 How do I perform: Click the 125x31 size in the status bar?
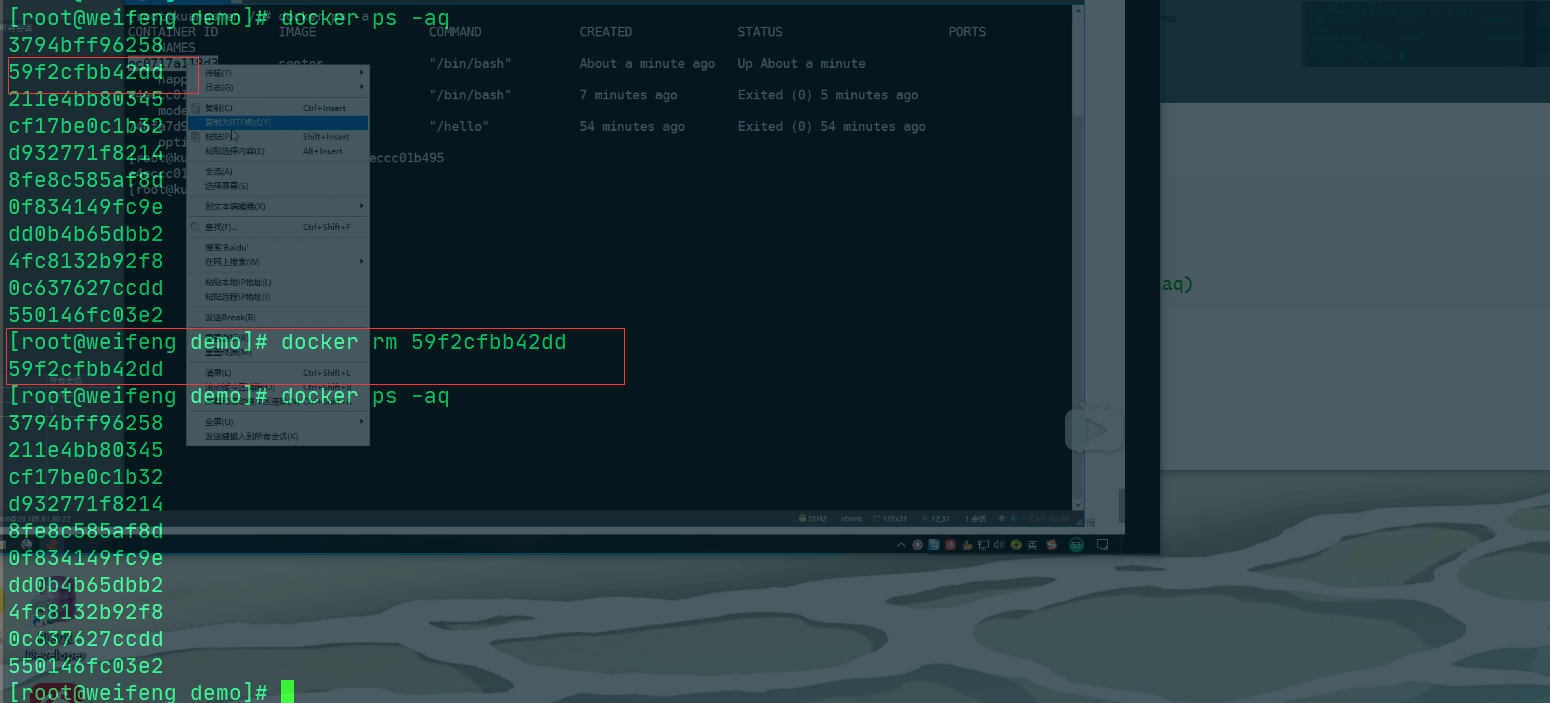[x=895, y=518]
